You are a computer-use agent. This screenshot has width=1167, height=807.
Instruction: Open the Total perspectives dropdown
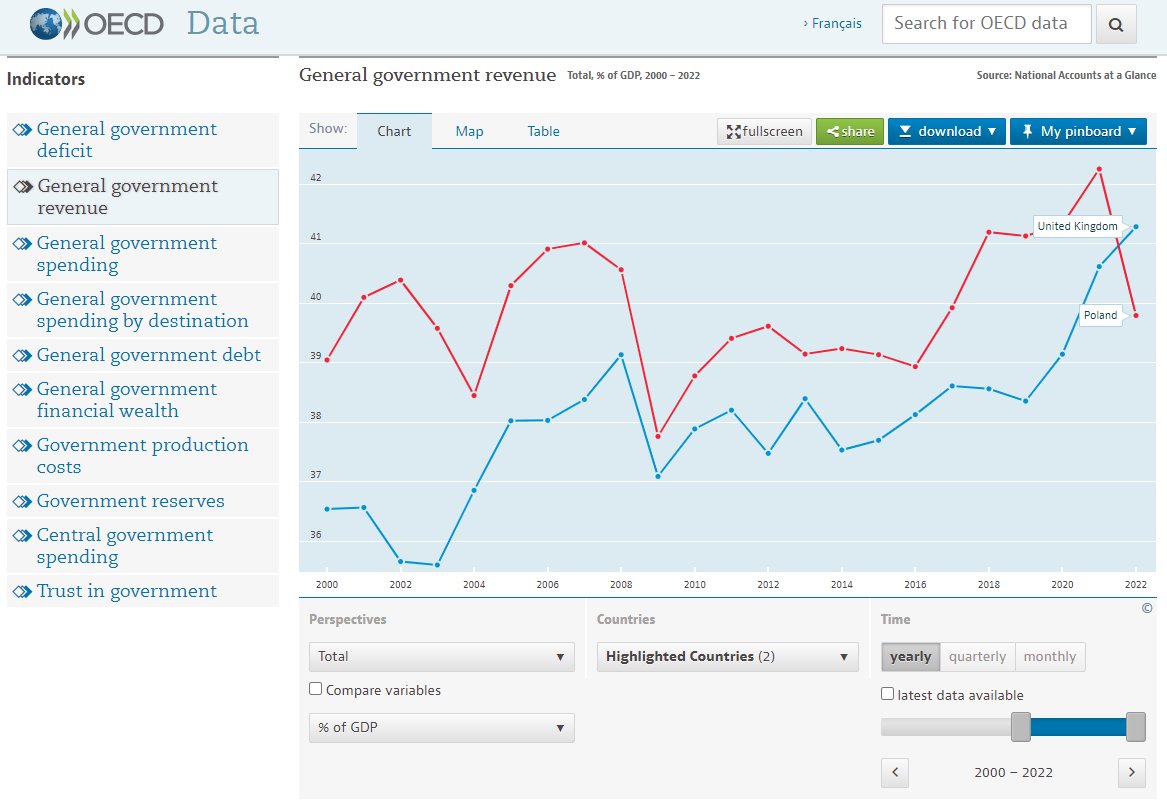pos(441,657)
